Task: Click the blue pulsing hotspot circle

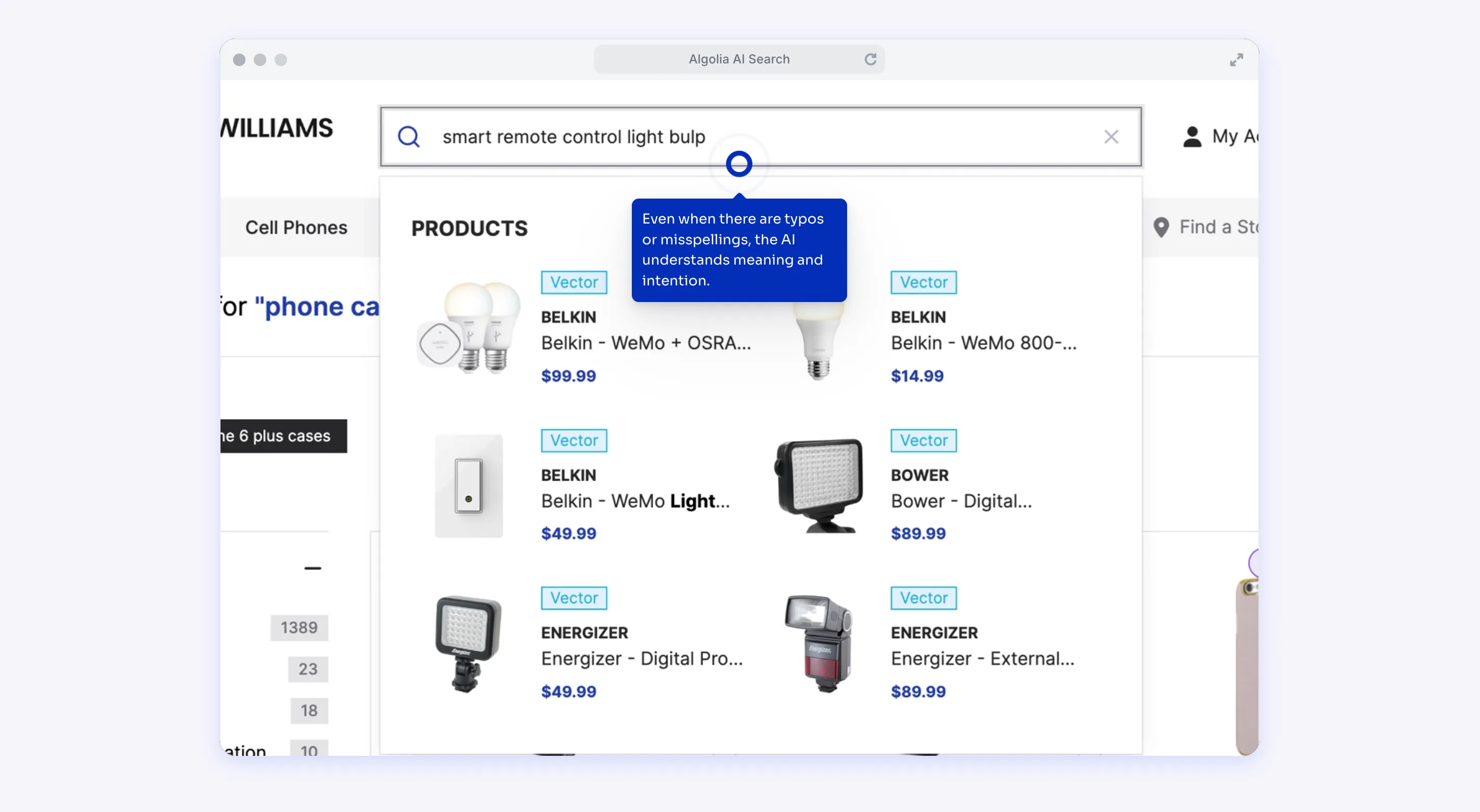Action: point(739,164)
